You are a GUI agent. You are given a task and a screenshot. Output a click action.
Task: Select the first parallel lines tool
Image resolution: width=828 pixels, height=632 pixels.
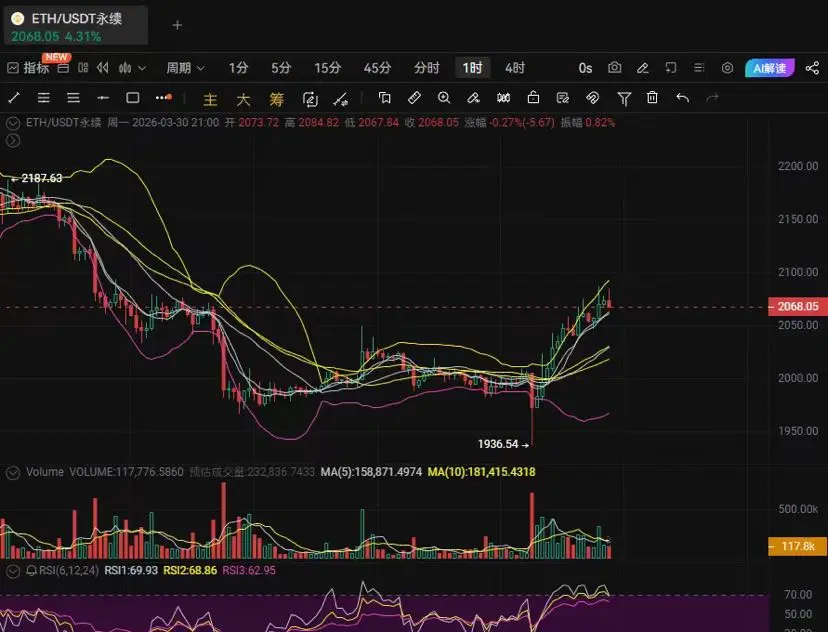[44, 98]
